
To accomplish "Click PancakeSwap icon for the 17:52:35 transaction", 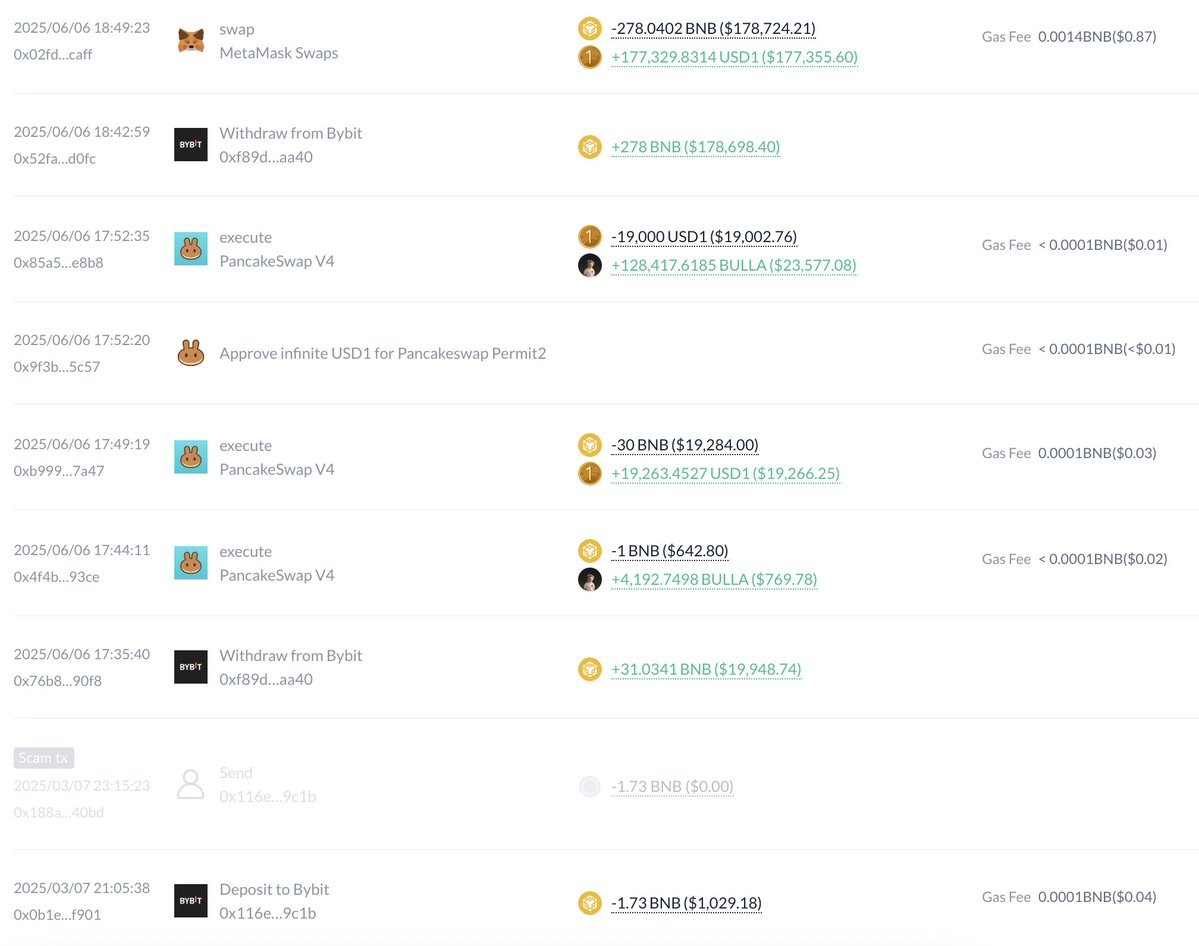I will [190, 249].
